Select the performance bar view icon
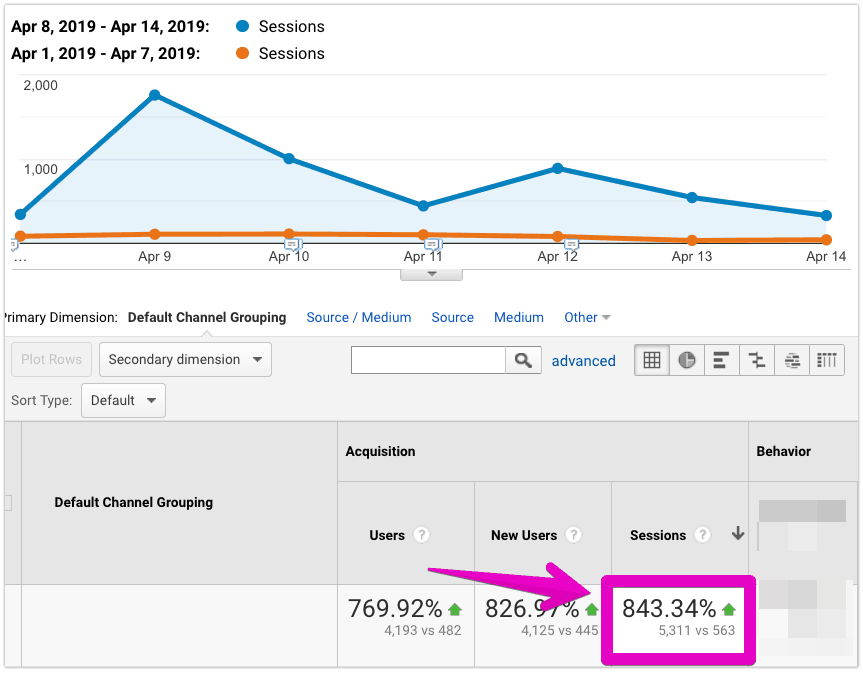The height and width of the screenshot is (674, 863). click(x=721, y=360)
